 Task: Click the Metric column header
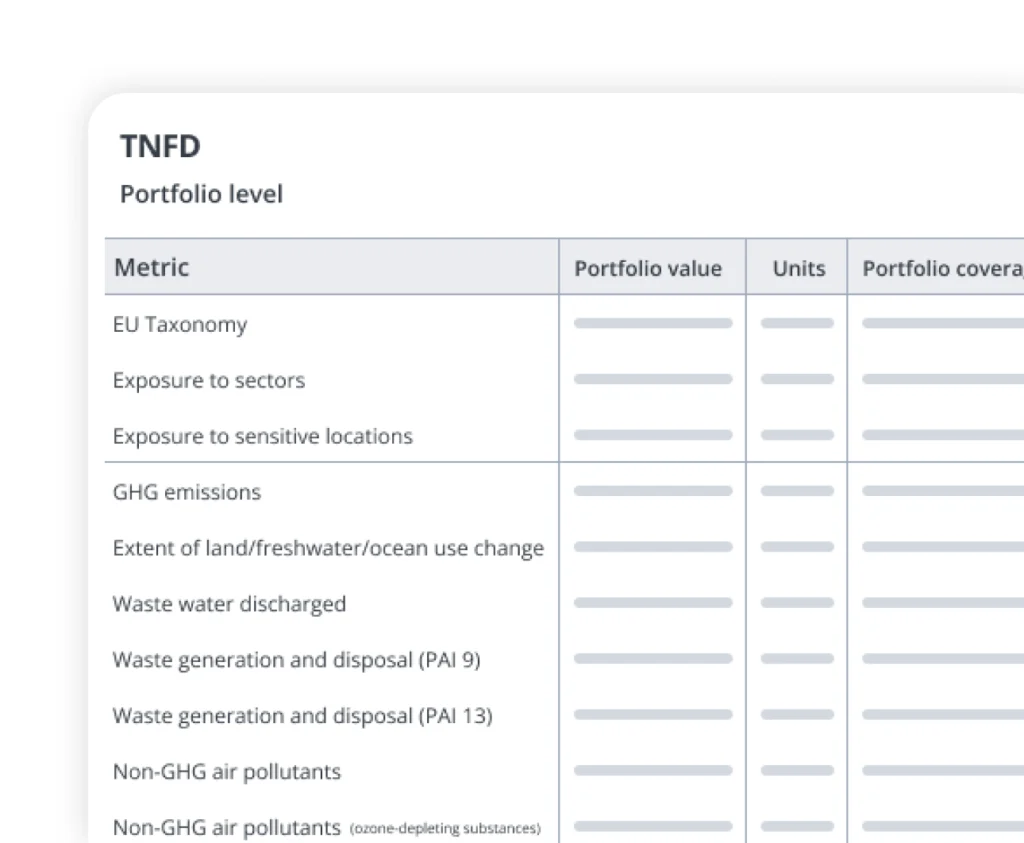click(151, 267)
